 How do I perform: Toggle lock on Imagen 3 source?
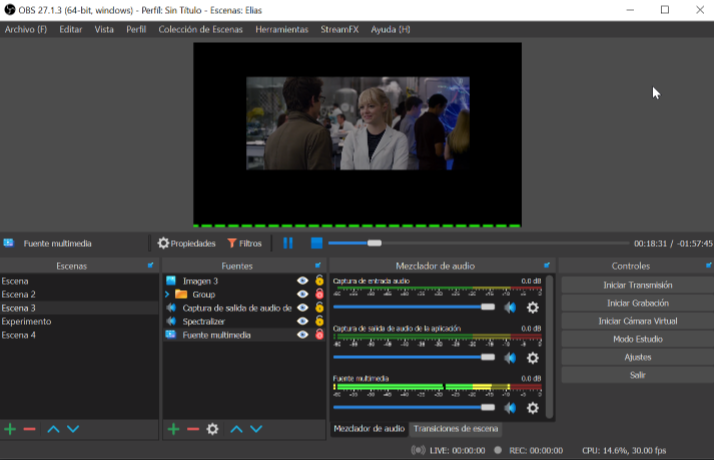point(320,281)
